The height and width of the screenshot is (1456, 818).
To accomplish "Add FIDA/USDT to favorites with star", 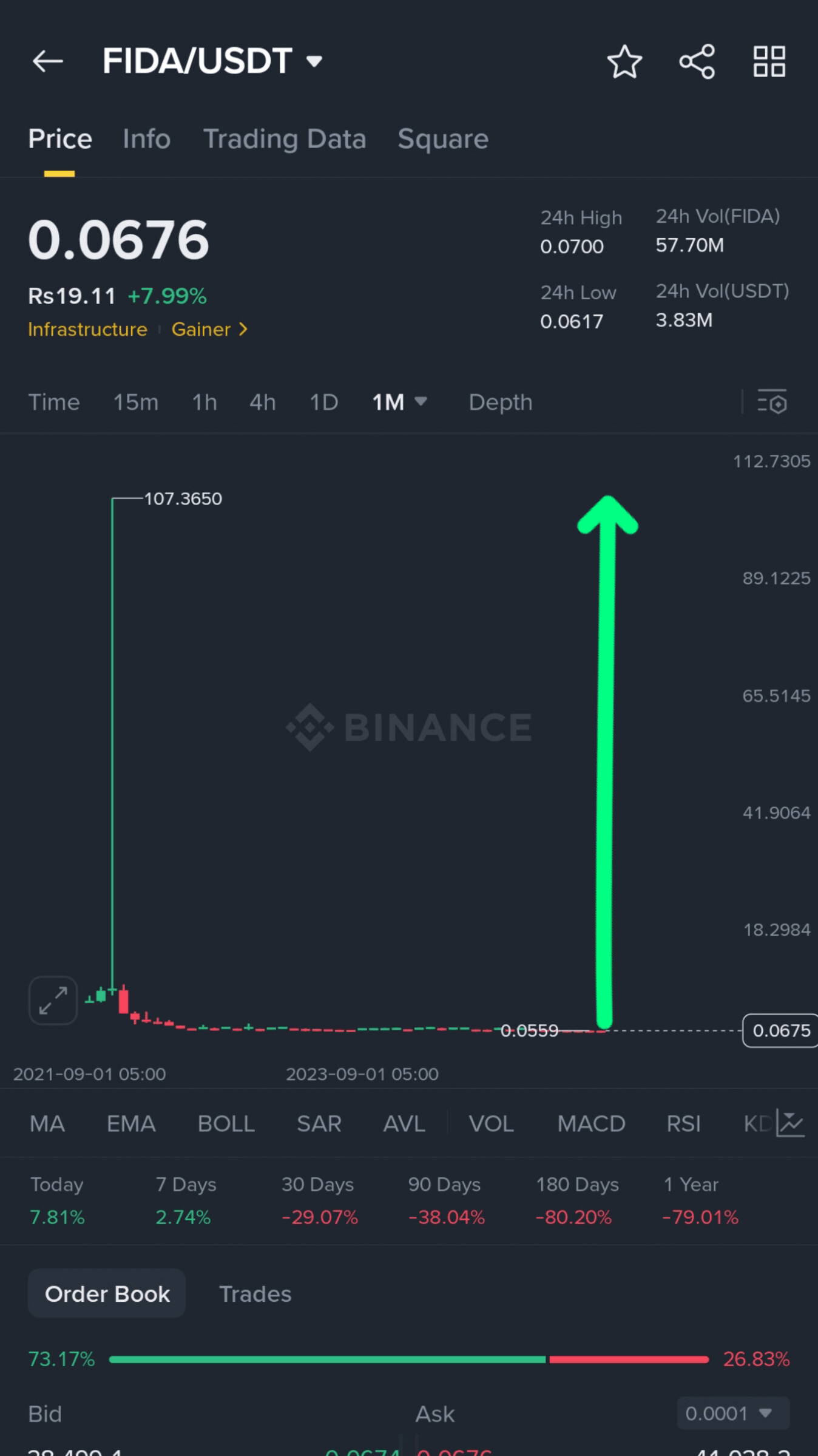I will pyautogui.click(x=624, y=61).
